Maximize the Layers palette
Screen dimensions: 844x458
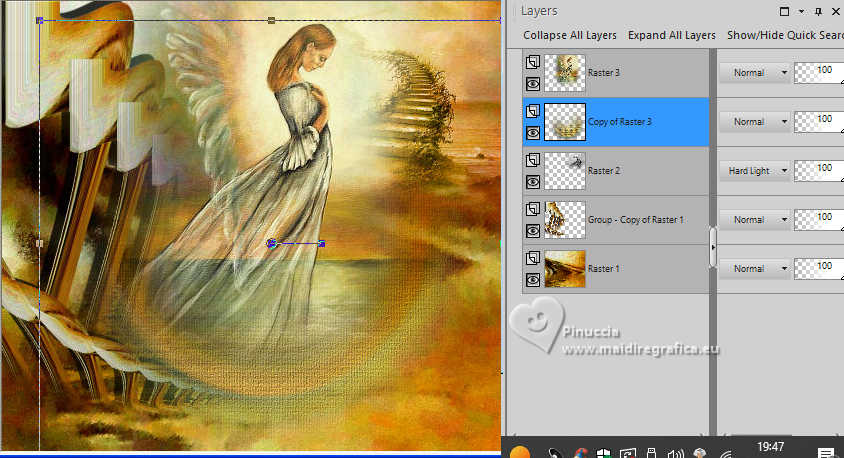click(x=785, y=11)
